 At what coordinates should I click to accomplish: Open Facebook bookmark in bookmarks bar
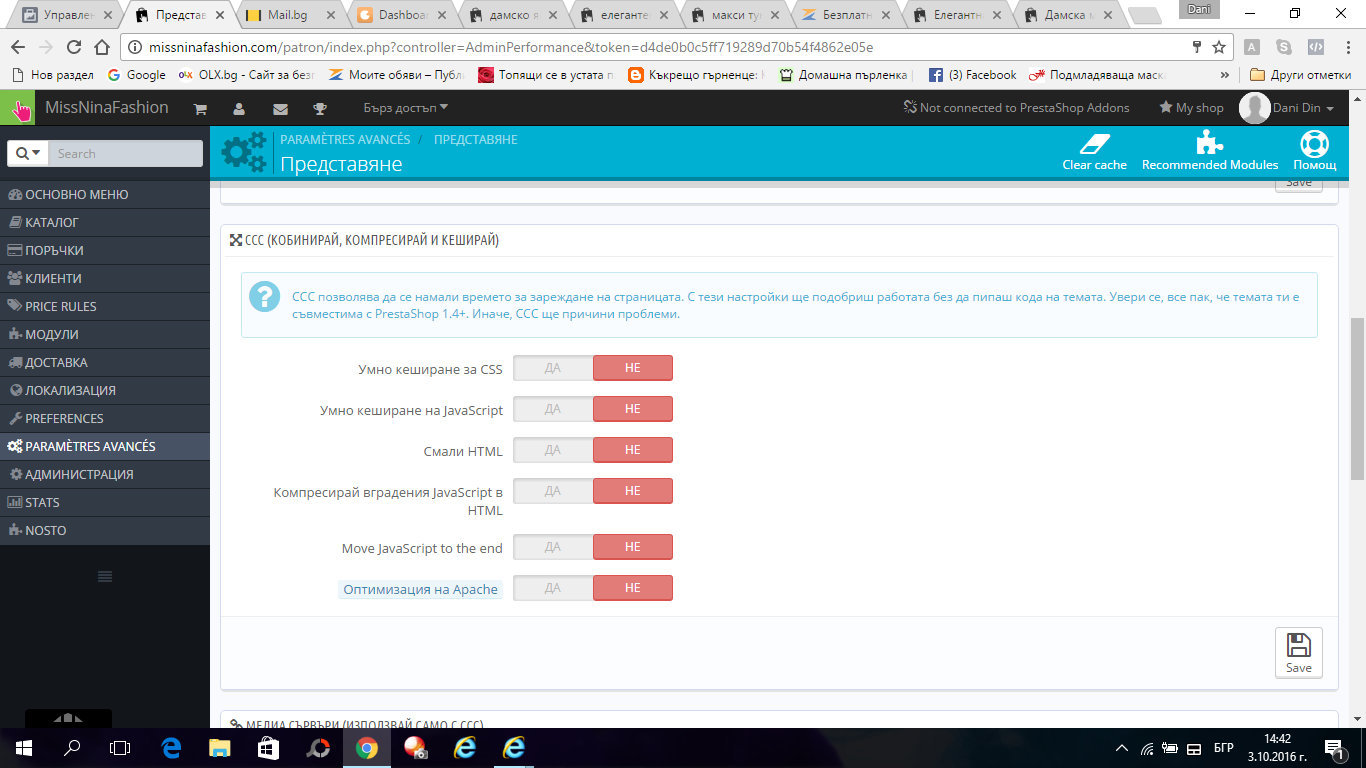point(973,75)
